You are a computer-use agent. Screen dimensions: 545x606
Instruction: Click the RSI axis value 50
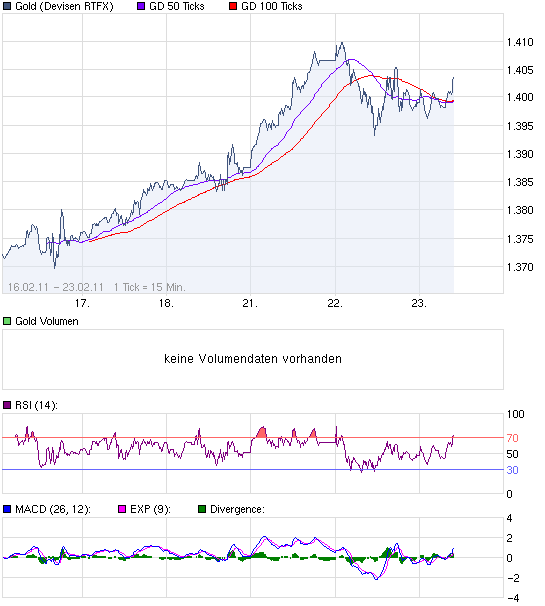(513, 454)
